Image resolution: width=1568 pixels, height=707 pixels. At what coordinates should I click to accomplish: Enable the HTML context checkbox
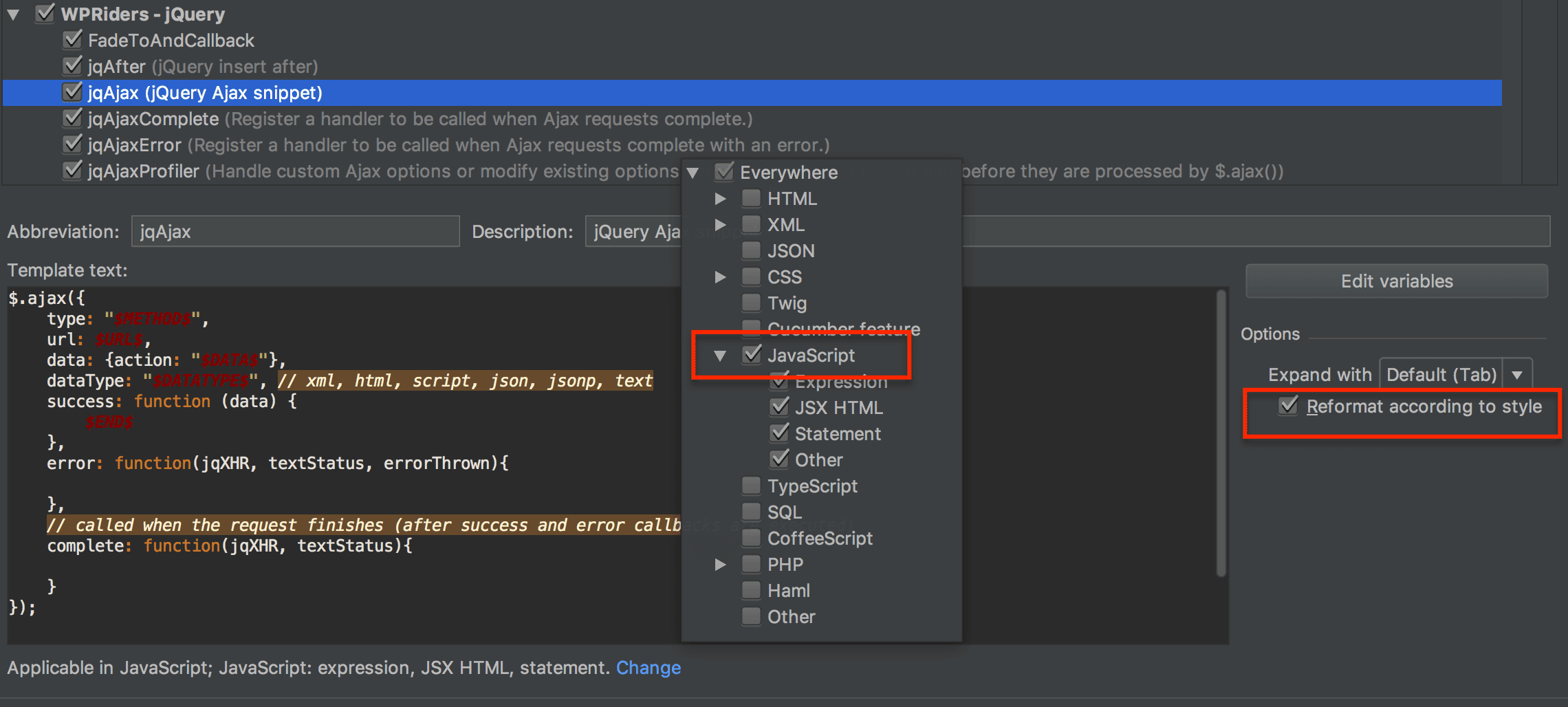(752, 198)
